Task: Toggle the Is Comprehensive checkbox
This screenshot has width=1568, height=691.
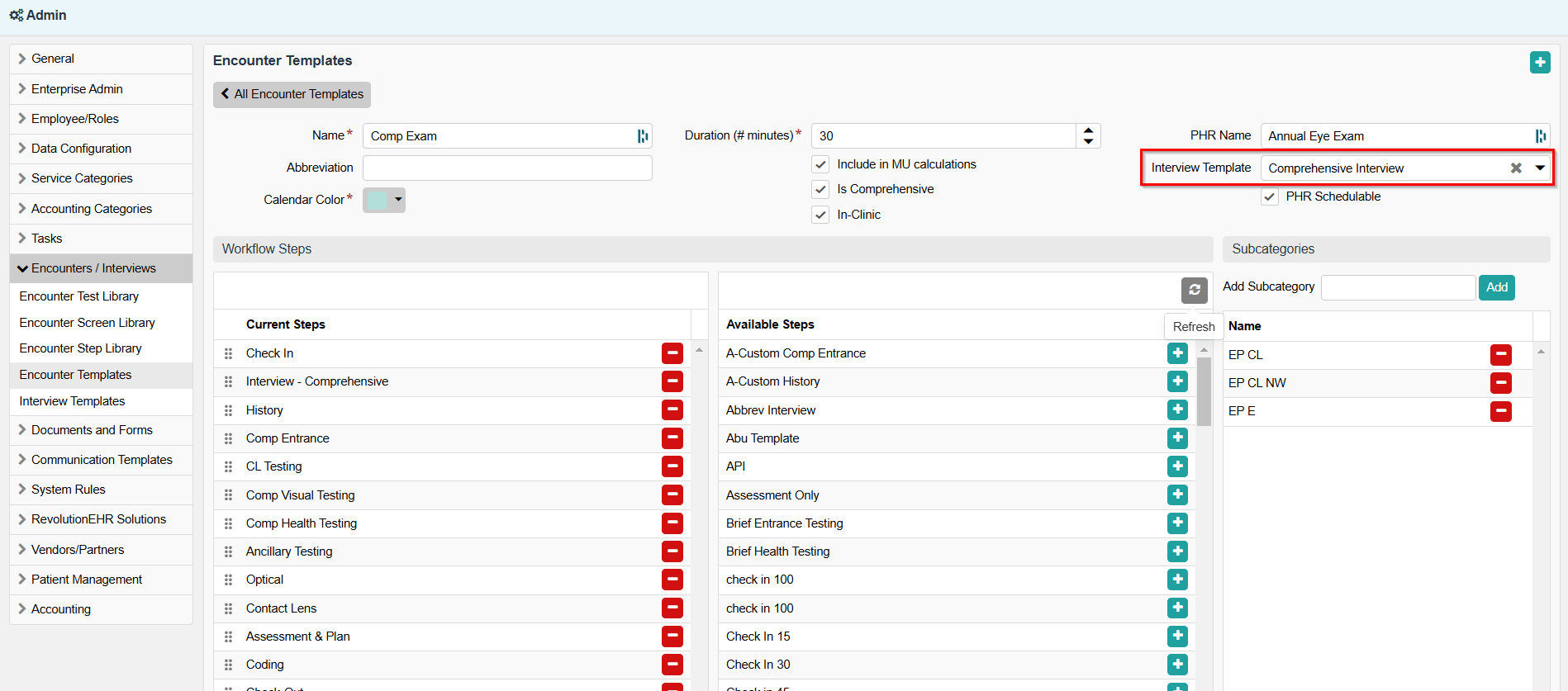Action: click(x=820, y=189)
